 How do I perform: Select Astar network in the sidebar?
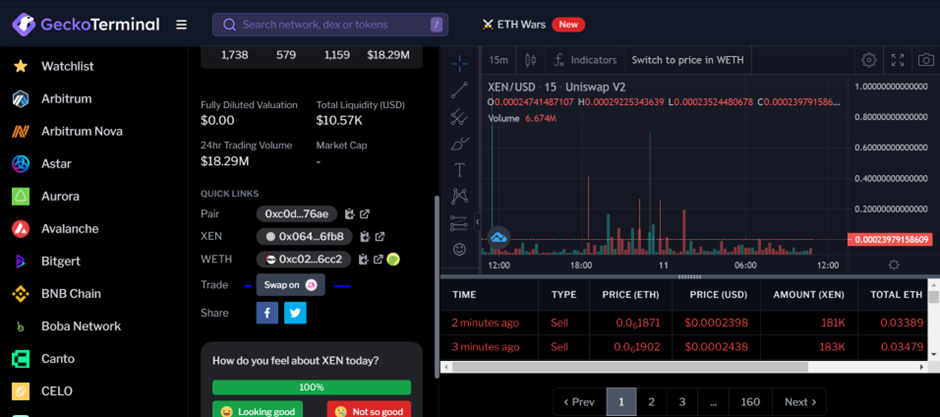[56, 164]
